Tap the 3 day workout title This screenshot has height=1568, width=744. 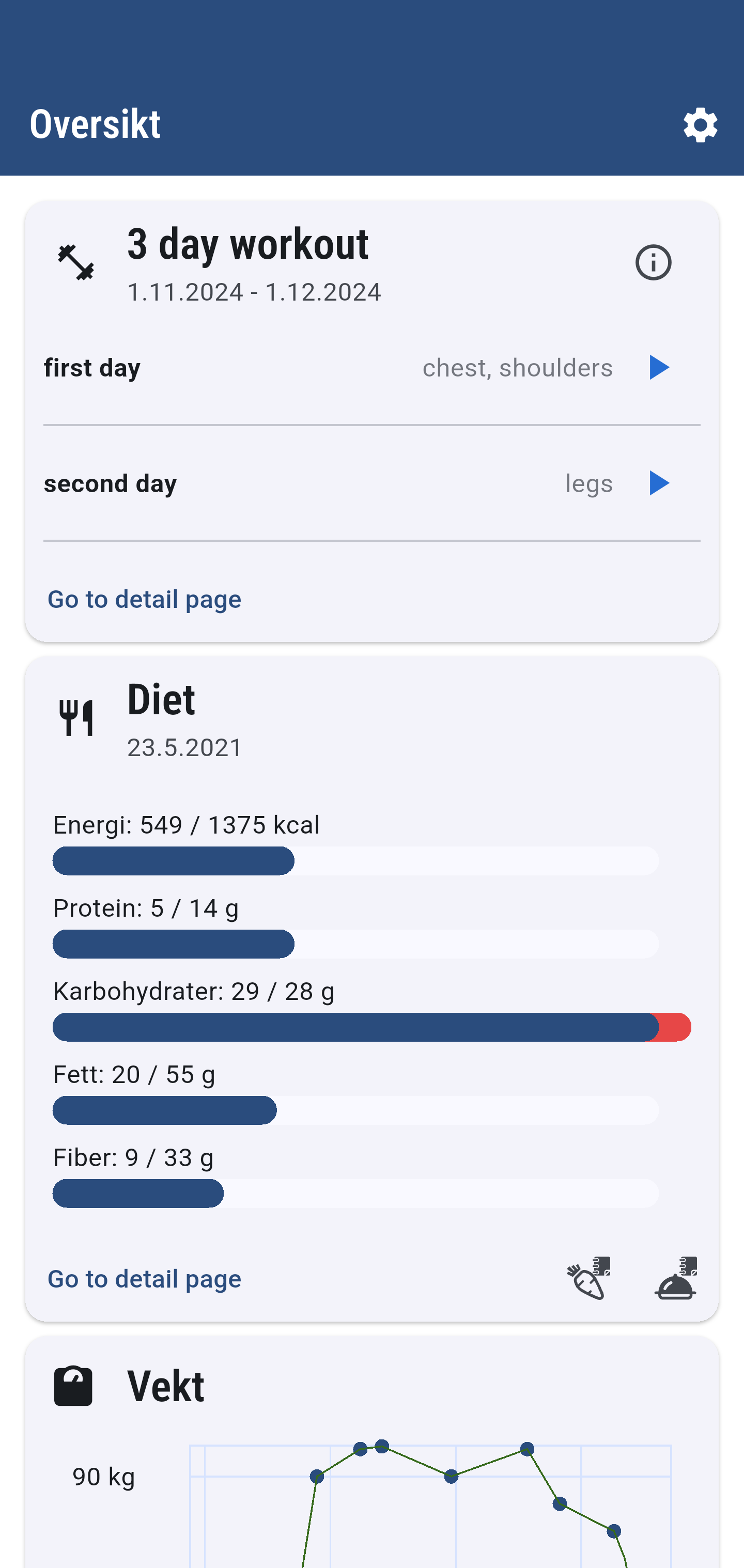[248, 245]
